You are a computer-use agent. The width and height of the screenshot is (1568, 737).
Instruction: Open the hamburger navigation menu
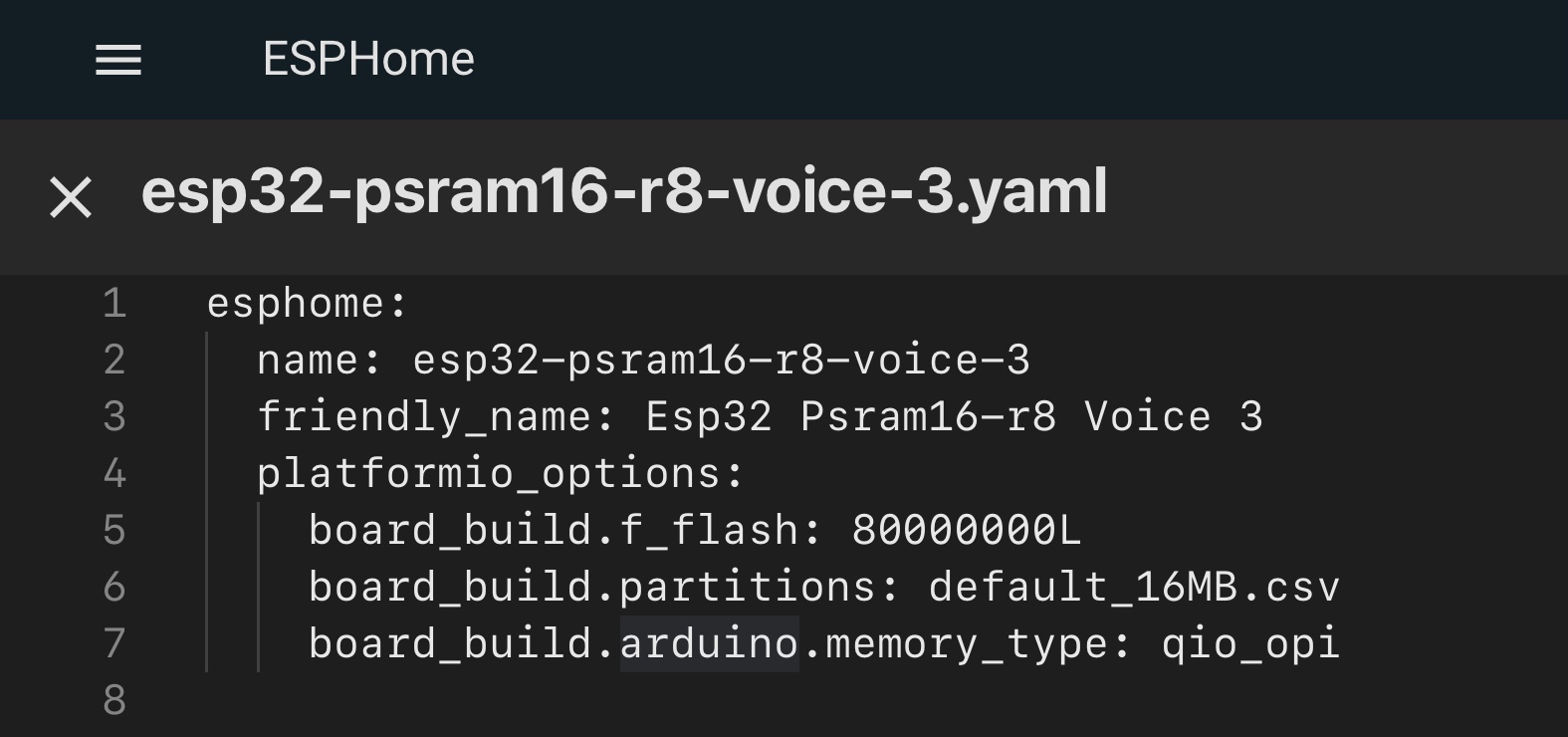coord(118,60)
